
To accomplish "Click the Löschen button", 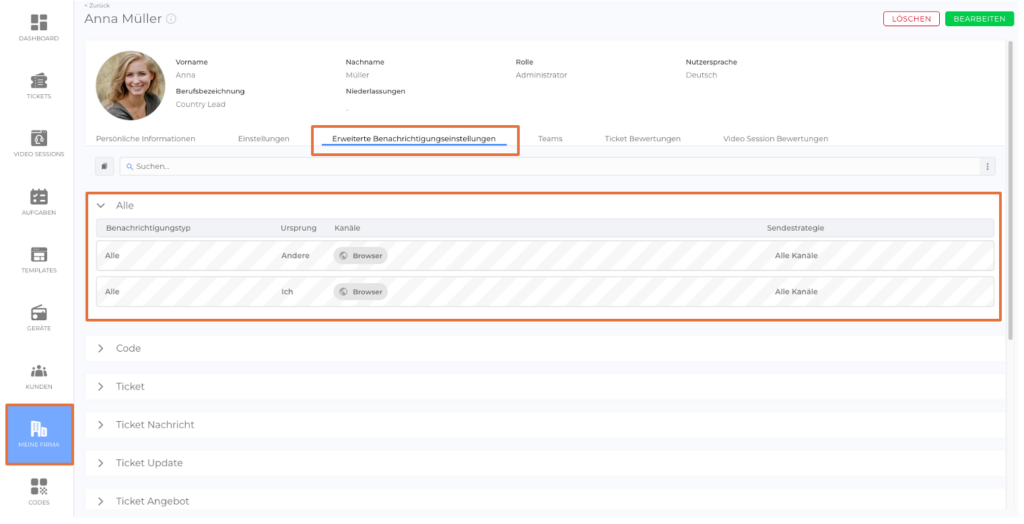I will [911, 19].
